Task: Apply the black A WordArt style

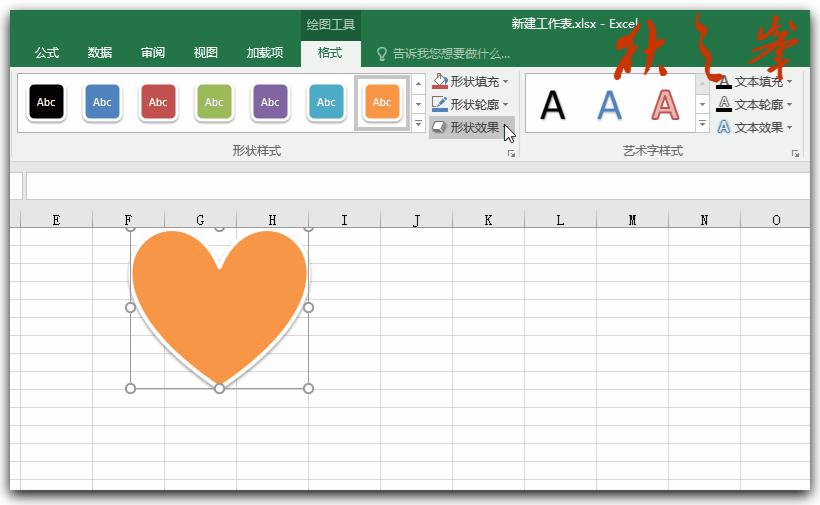Action: coord(553,105)
